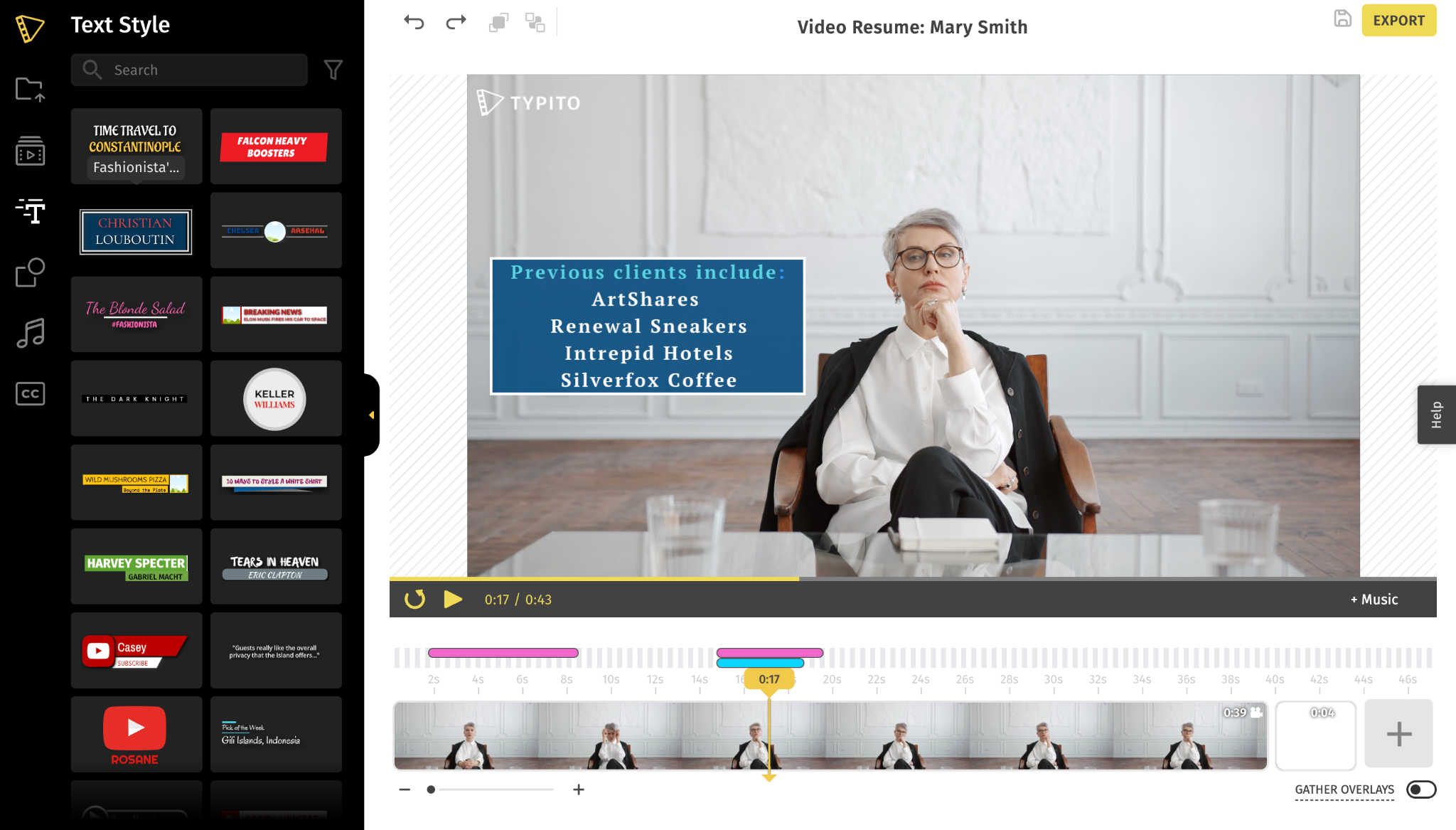
Task: Select the Guests really like quote style
Action: (x=276, y=650)
